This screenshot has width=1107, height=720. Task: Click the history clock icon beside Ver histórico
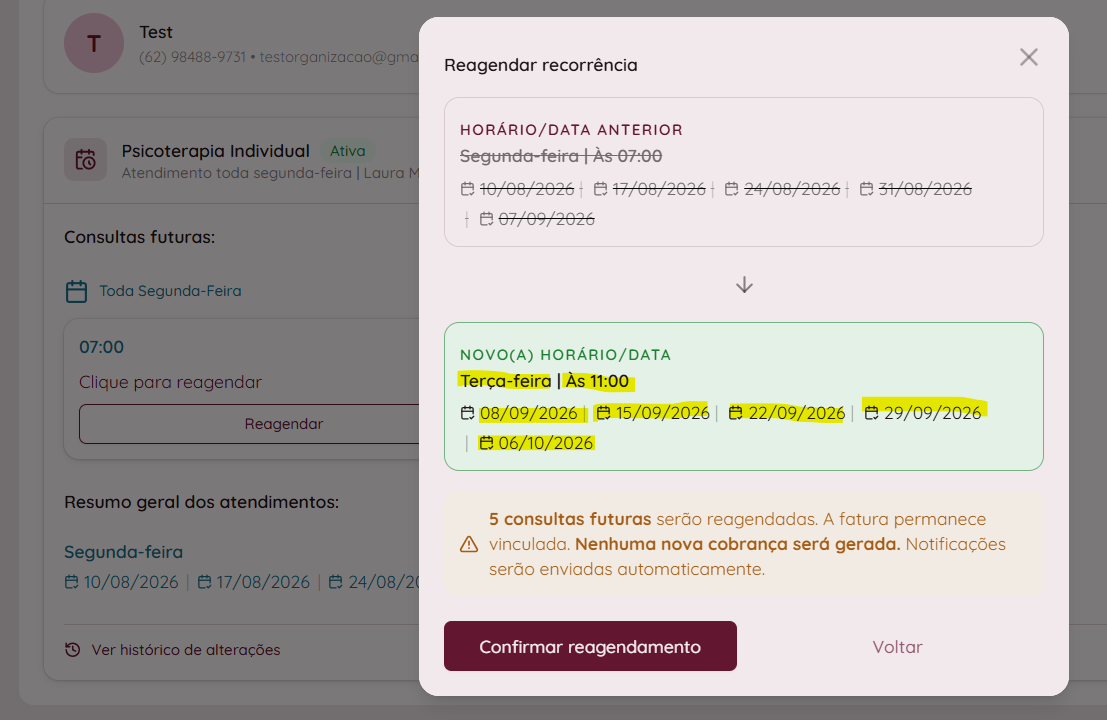[73, 649]
